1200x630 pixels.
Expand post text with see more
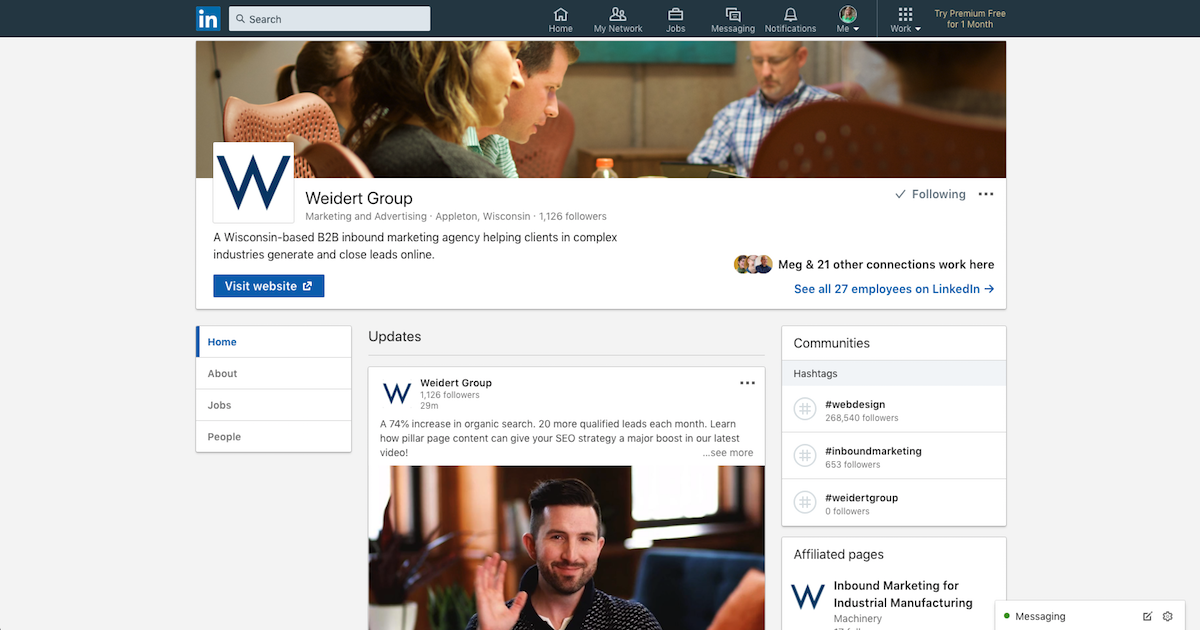point(728,453)
